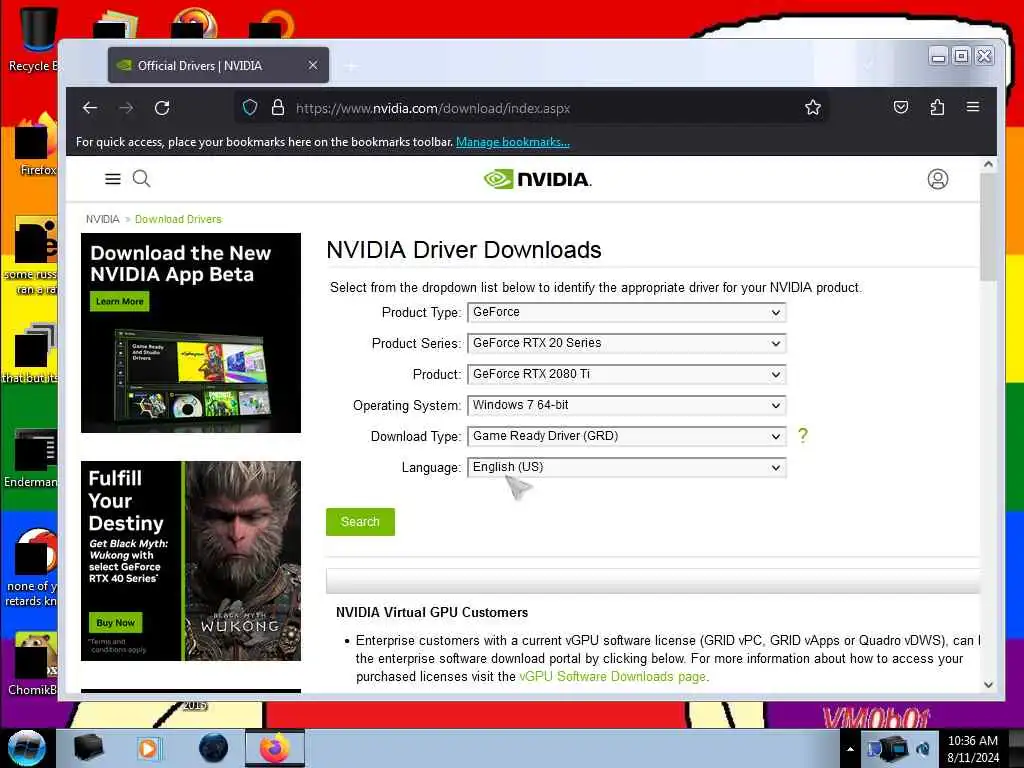
Task: Click the NVIDIA Virtual GPU Customers heading
Action: pyautogui.click(x=432, y=612)
